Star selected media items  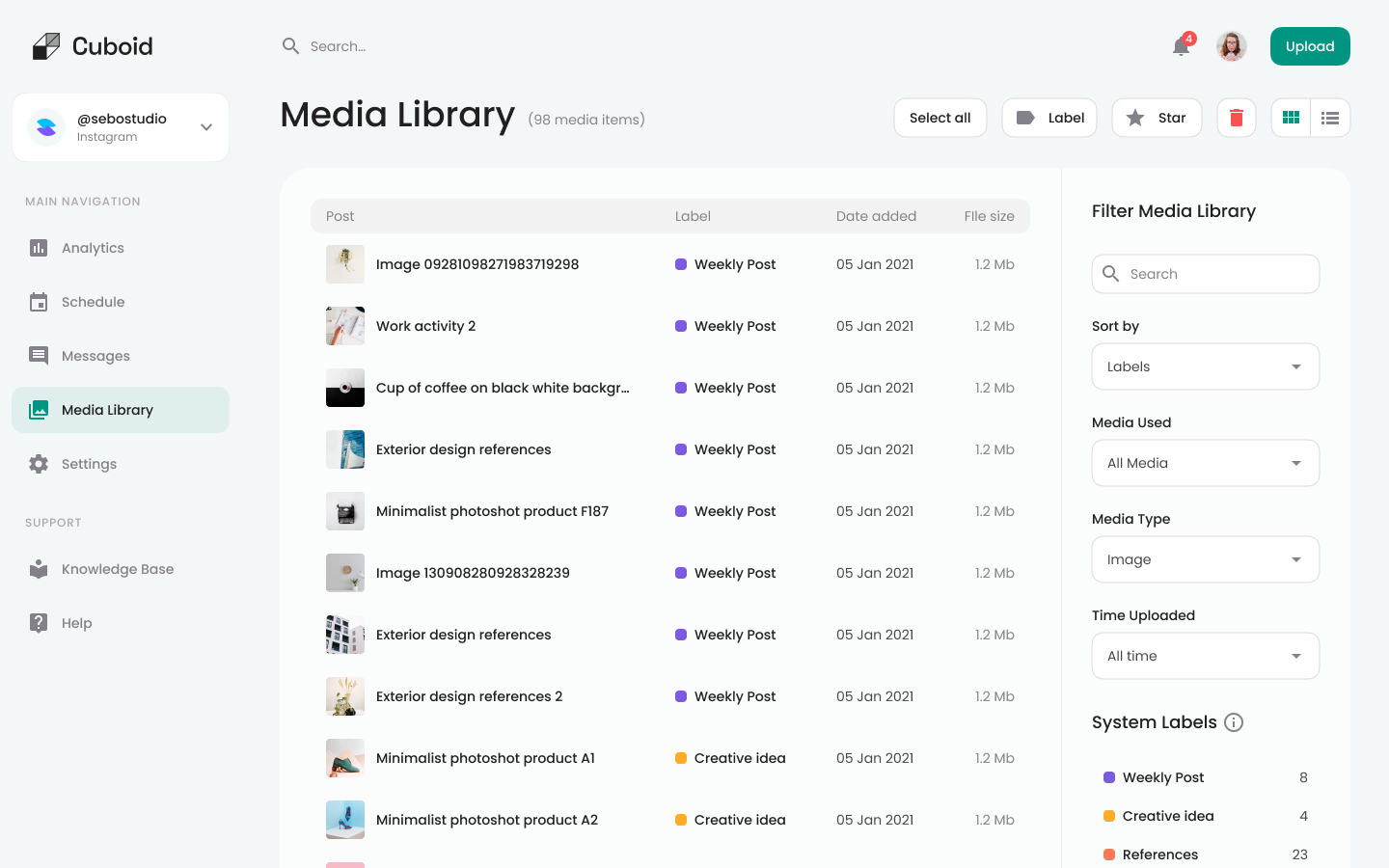point(1157,117)
